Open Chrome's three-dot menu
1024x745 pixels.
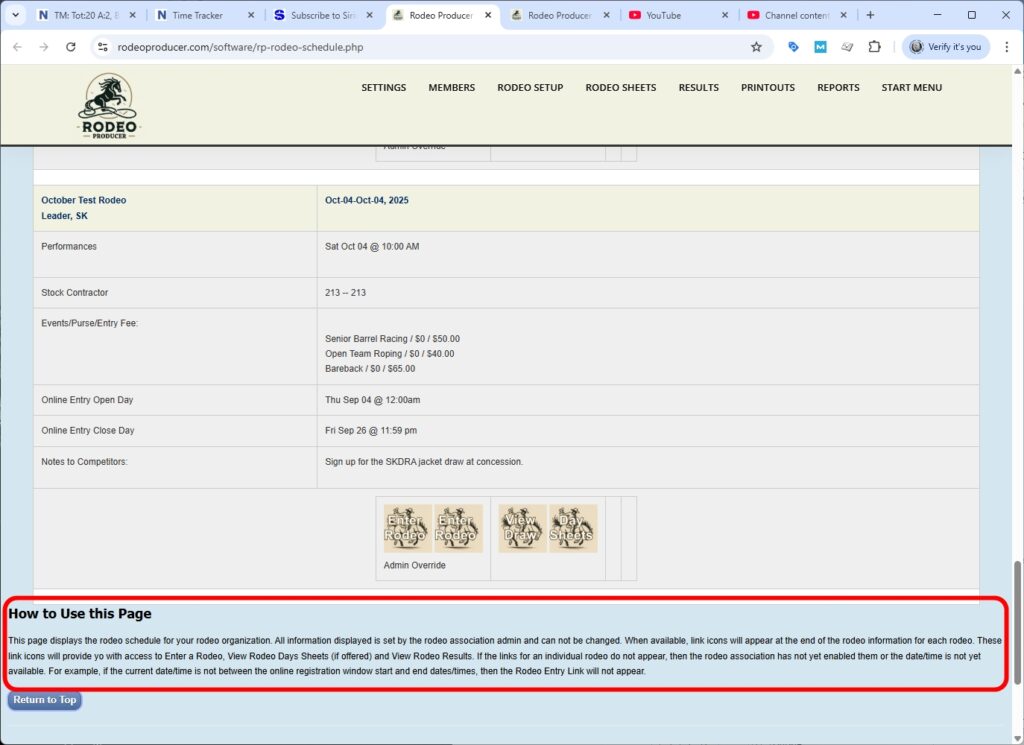point(1007,46)
